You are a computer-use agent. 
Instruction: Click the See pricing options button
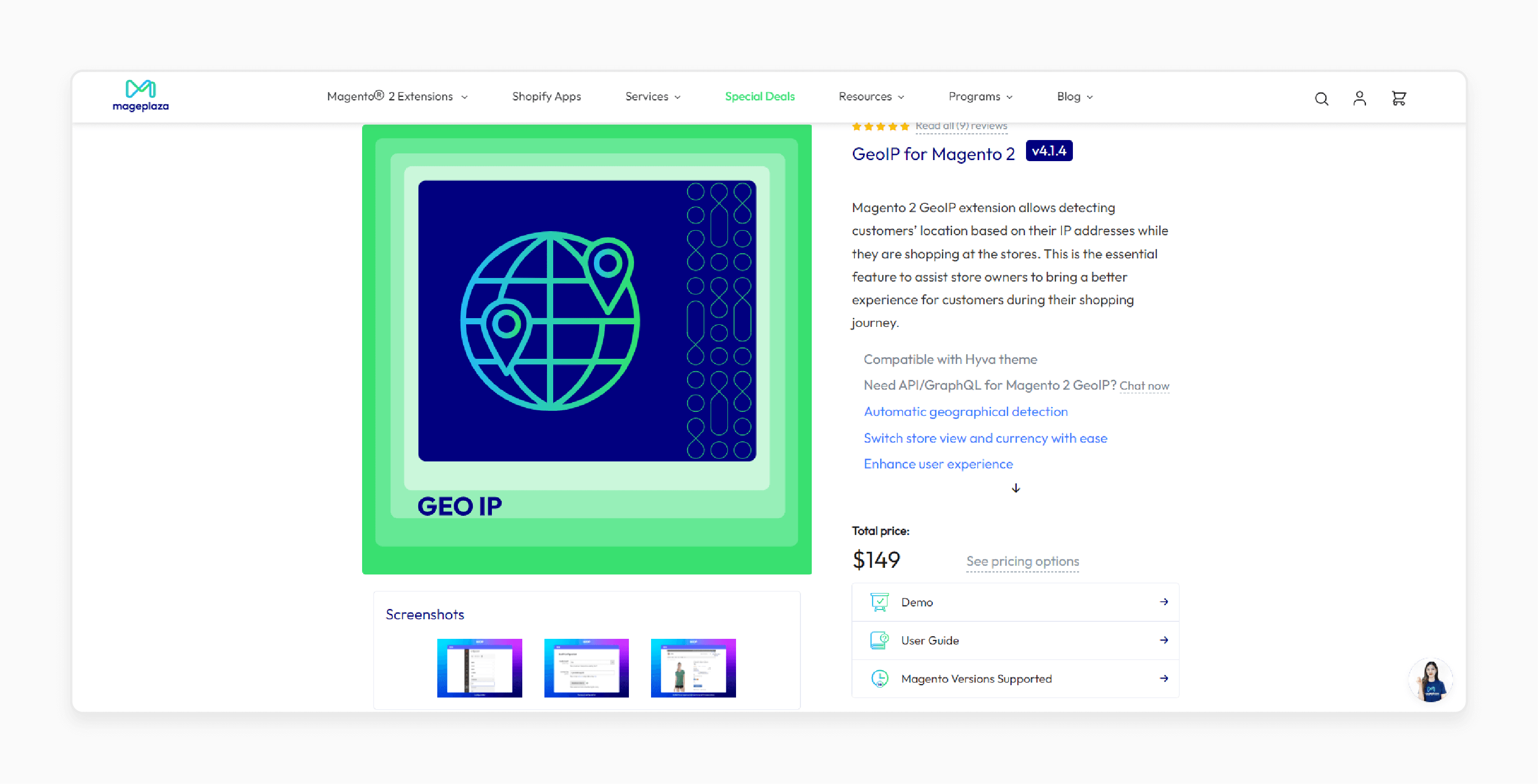point(1022,561)
